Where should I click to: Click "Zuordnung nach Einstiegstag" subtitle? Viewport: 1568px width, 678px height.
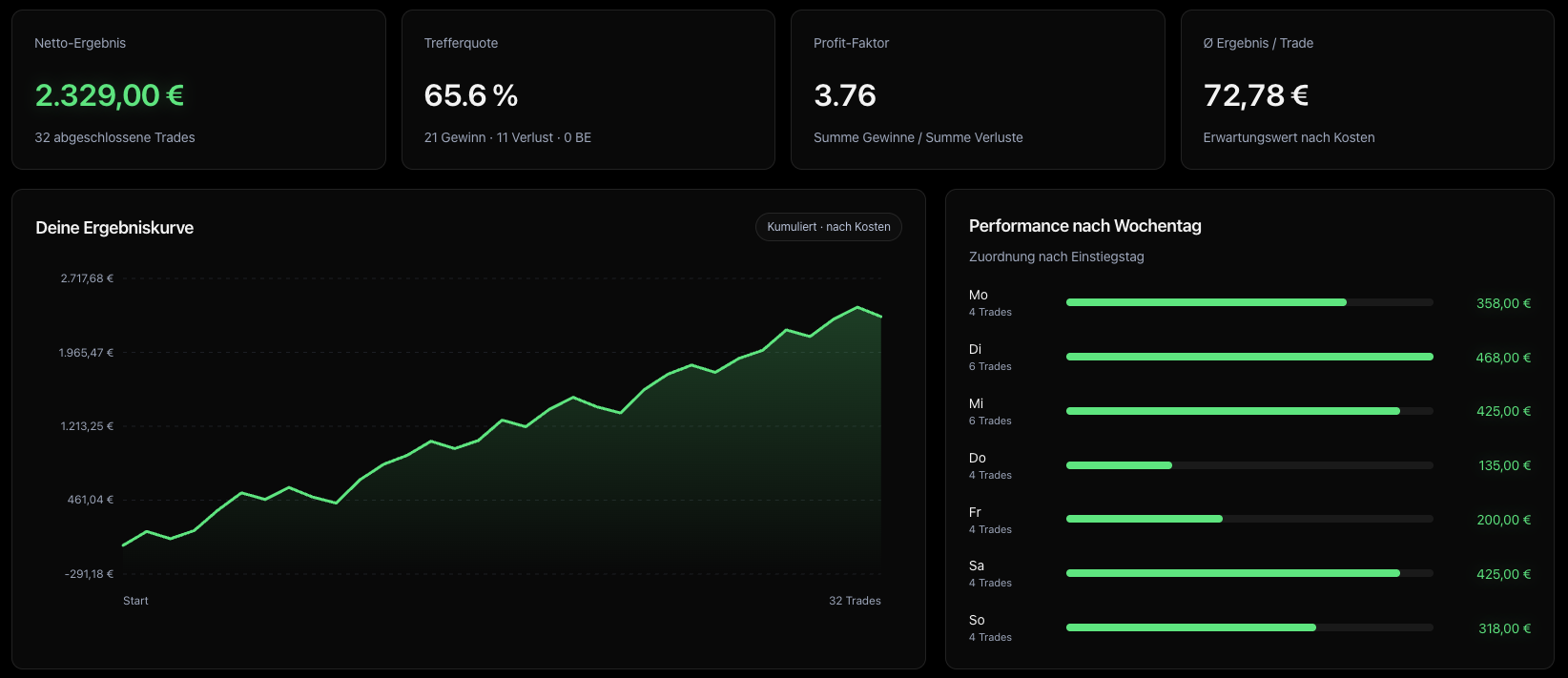coord(1057,257)
